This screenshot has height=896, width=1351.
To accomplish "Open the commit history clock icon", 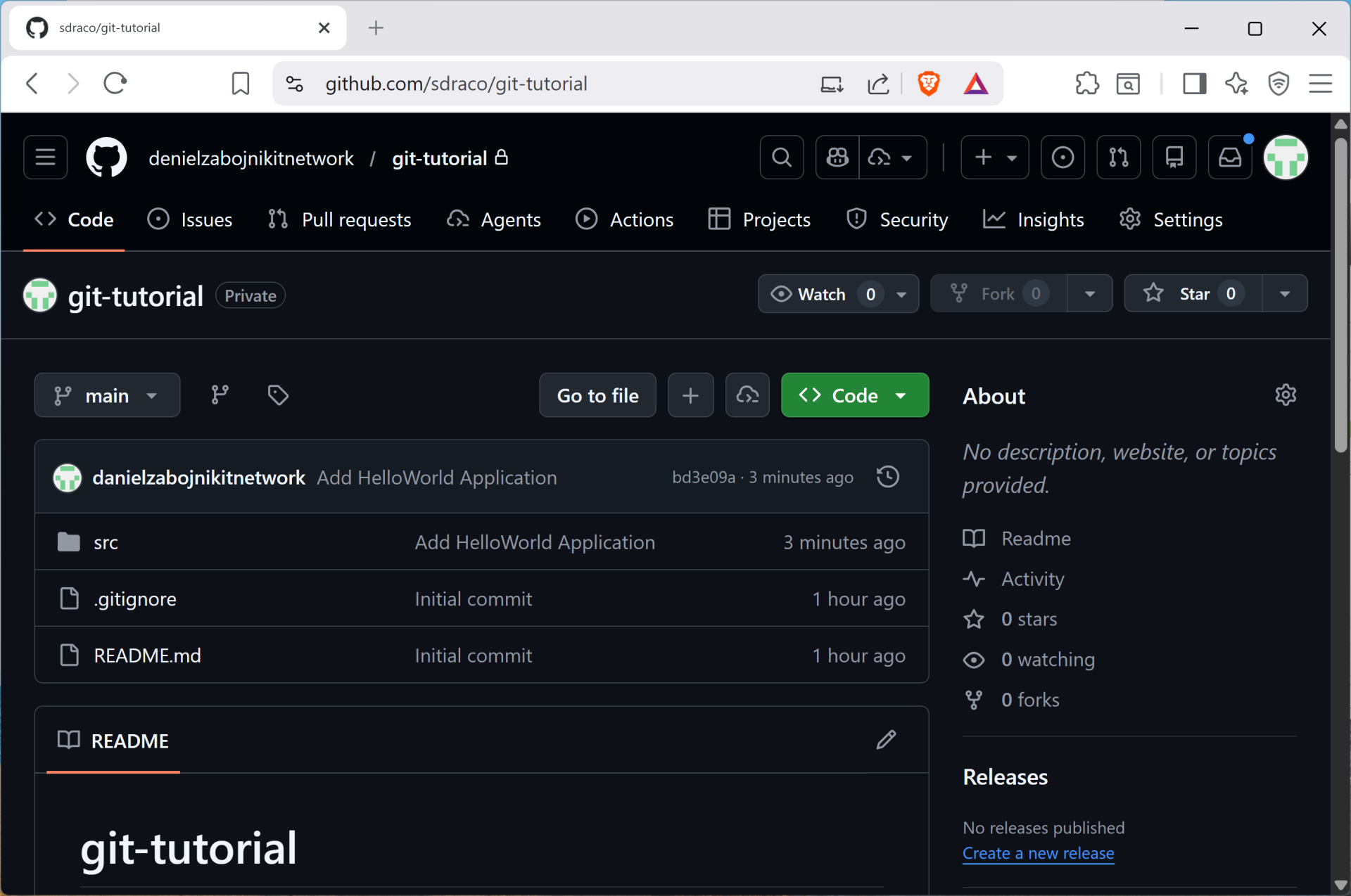I will (887, 477).
